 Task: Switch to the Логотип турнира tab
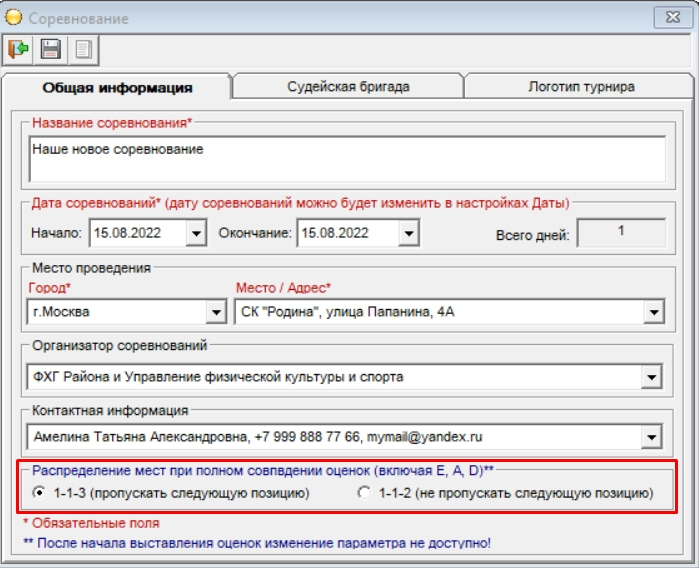click(x=581, y=87)
